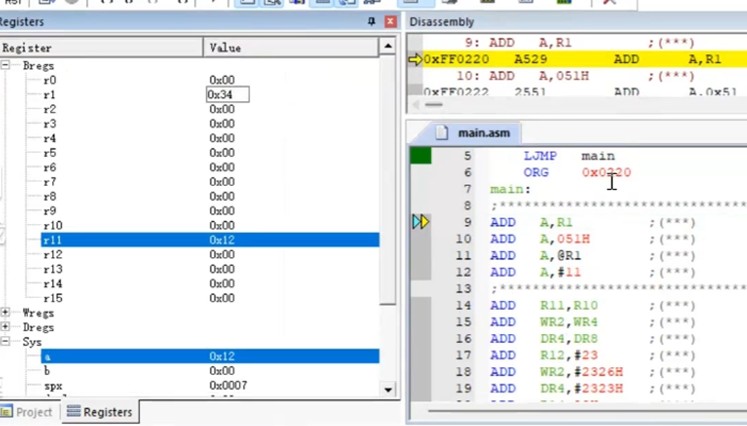Collapse the Sys register group
Viewport: 747px width, 426px height.
6,342
